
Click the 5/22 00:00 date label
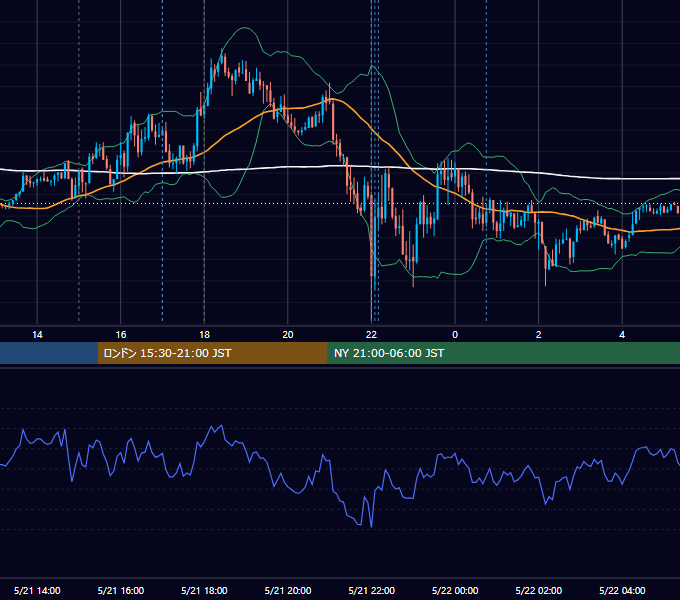[455, 590]
